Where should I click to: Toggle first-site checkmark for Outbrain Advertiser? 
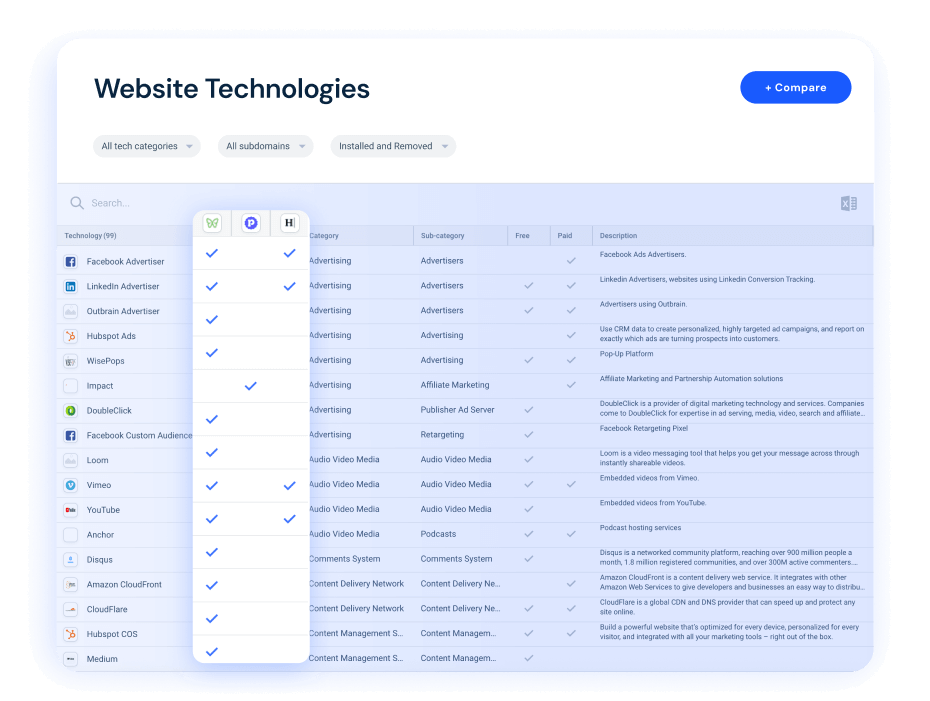[x=212, y=320]
